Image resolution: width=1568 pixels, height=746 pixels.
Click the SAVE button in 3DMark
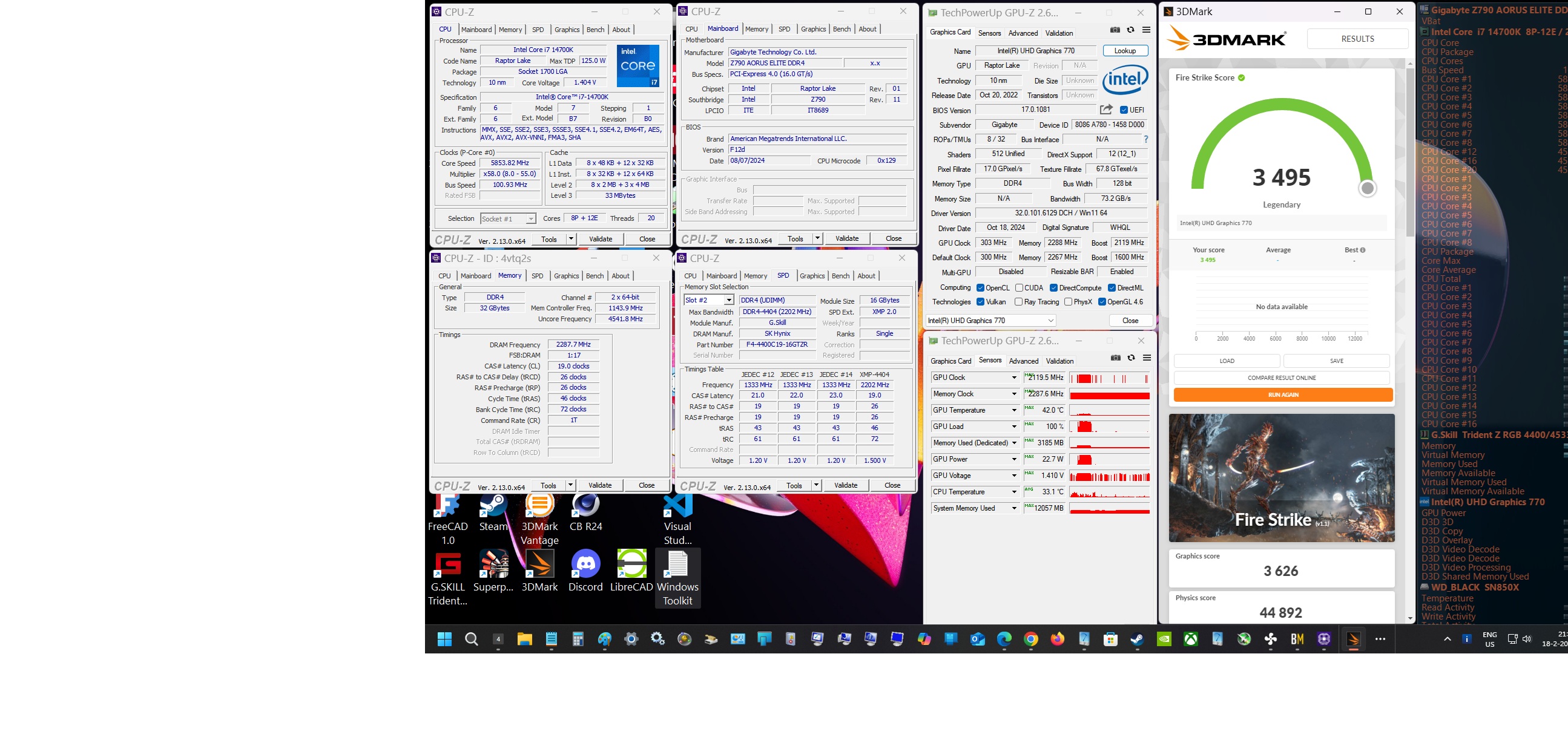coord(1336,361)
